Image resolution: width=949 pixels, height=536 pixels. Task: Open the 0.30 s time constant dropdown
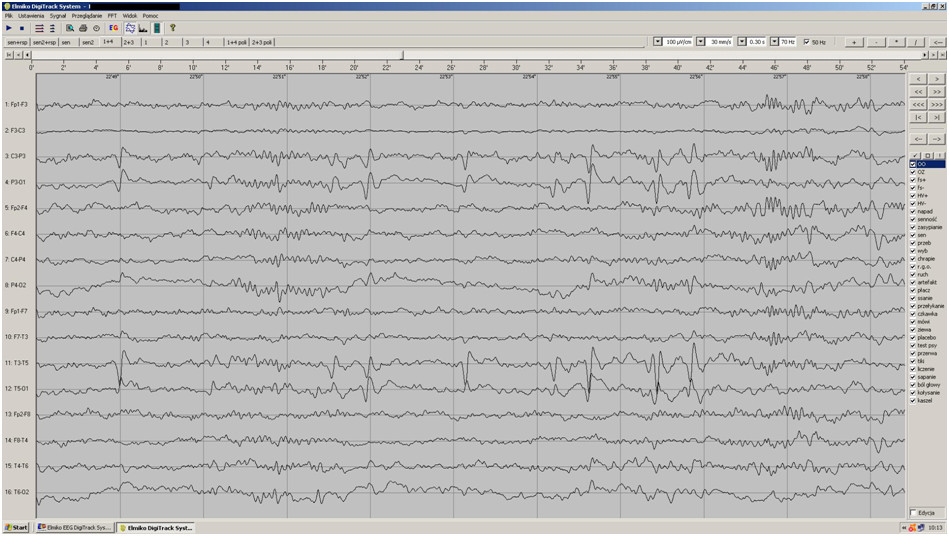(741, 42)
